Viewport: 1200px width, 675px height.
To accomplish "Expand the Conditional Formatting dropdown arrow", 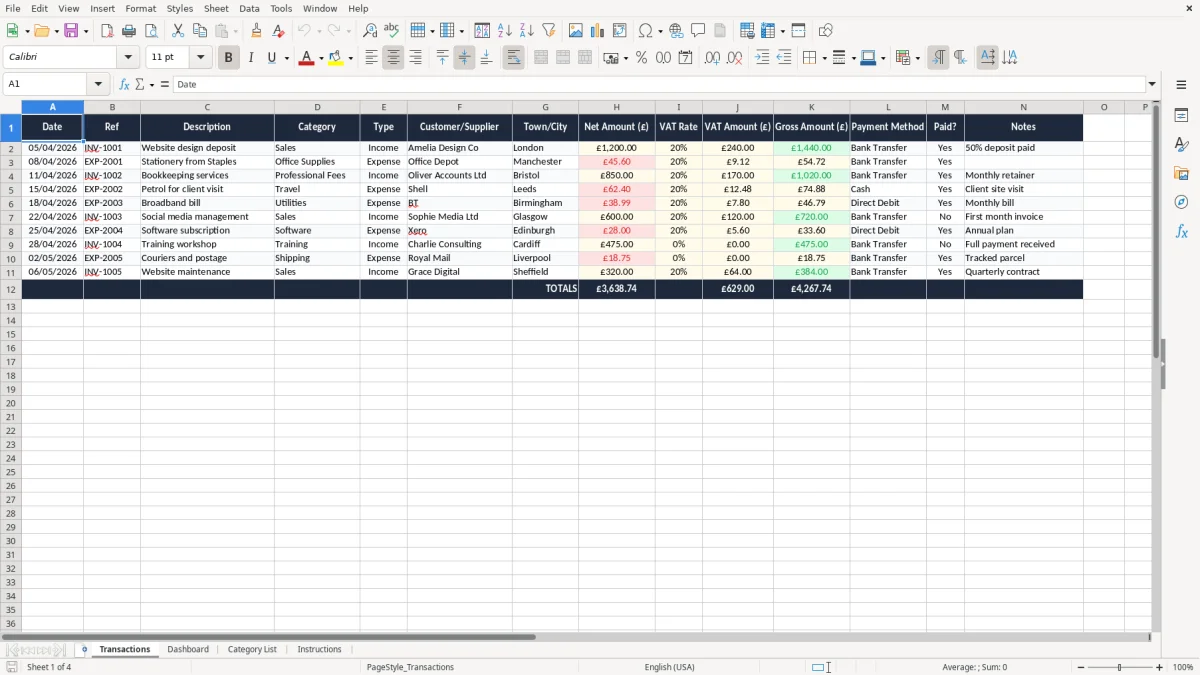I will pyautogui.click(x=917, y=58).
